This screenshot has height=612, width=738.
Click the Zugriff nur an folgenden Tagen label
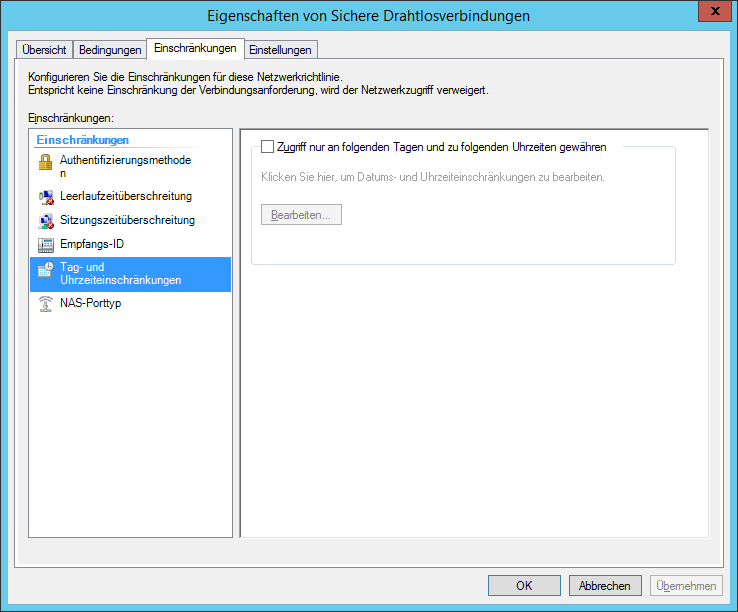(x=441, y=147)
